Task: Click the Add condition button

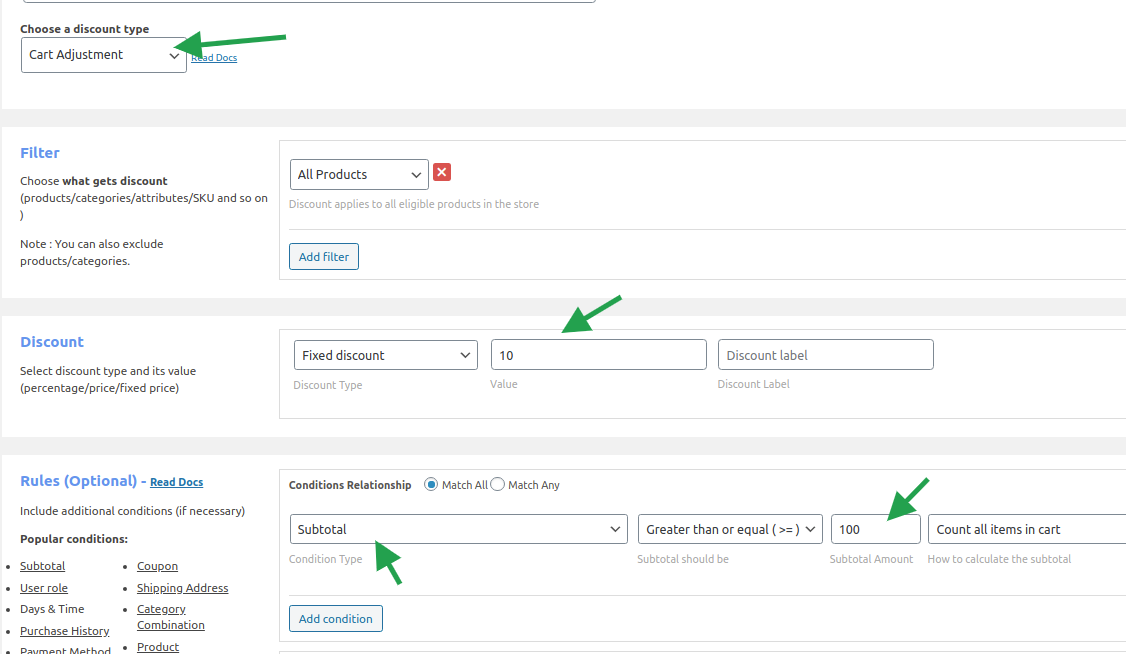Action: coord(335,619)
